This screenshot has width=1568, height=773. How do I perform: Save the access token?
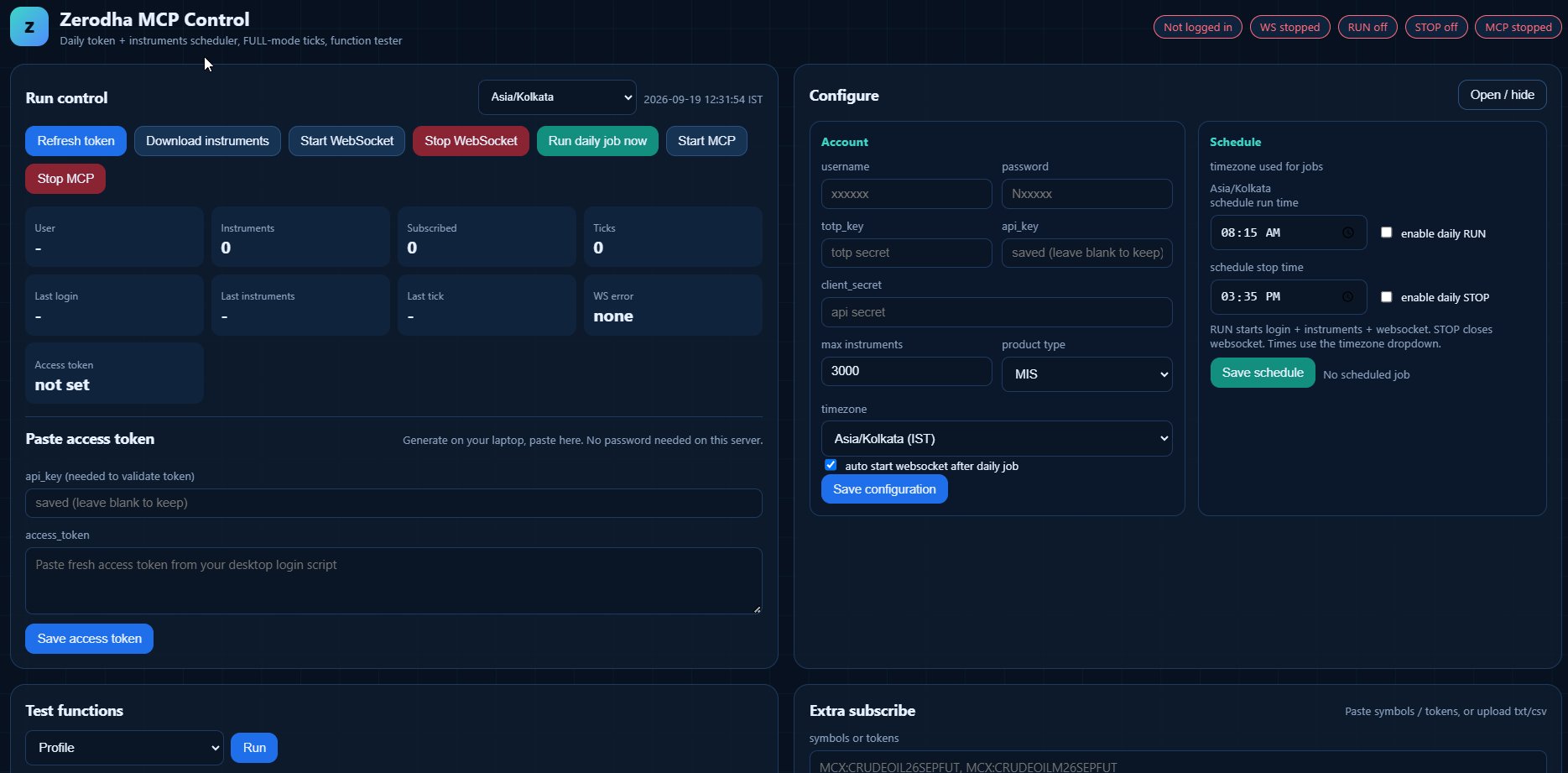coord(89,639)
